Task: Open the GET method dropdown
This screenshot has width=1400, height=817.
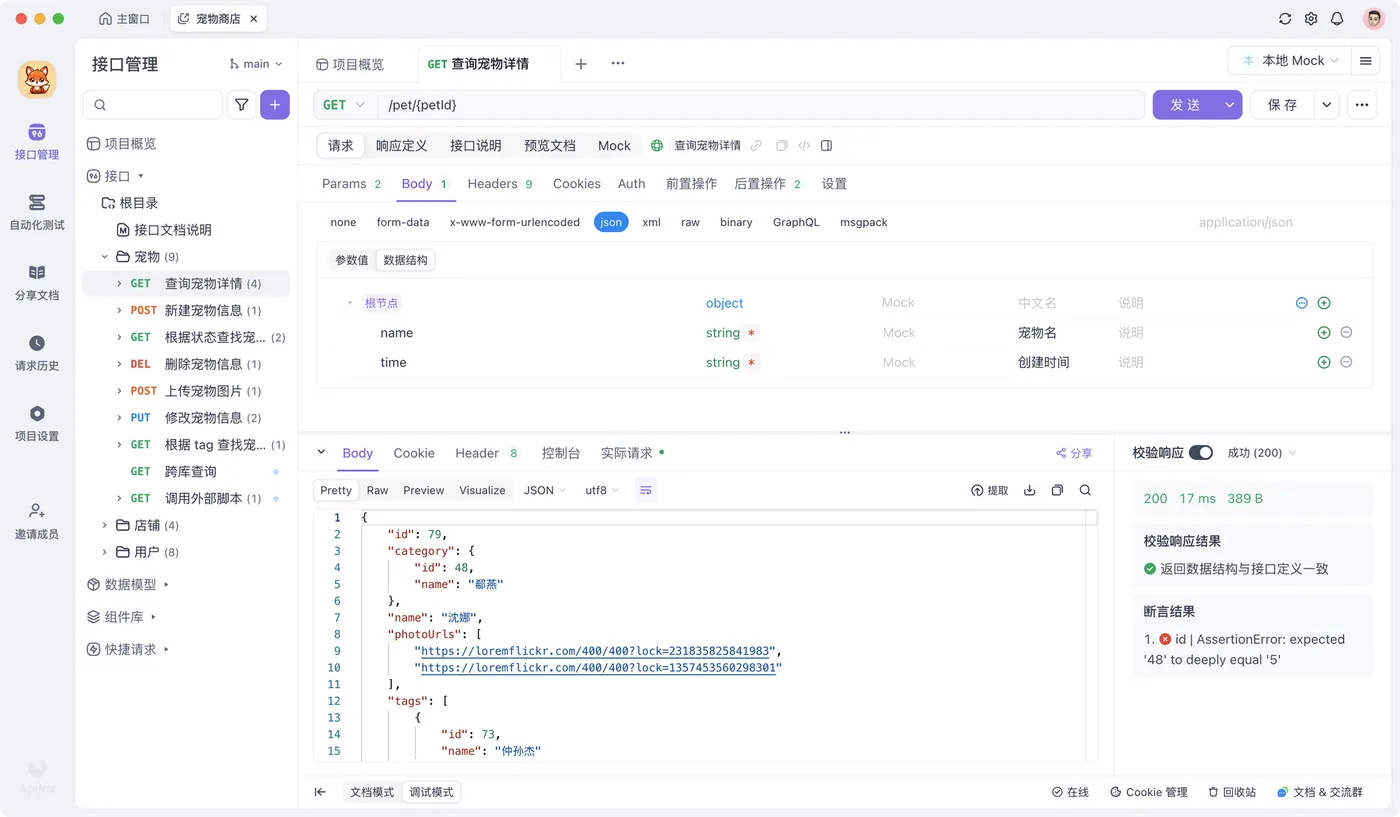Action: click(x=344, y=104)
